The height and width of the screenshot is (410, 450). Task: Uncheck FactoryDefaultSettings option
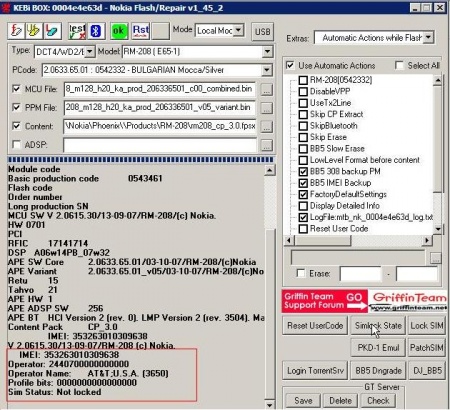pyautogui.click(x=303, y=194)
